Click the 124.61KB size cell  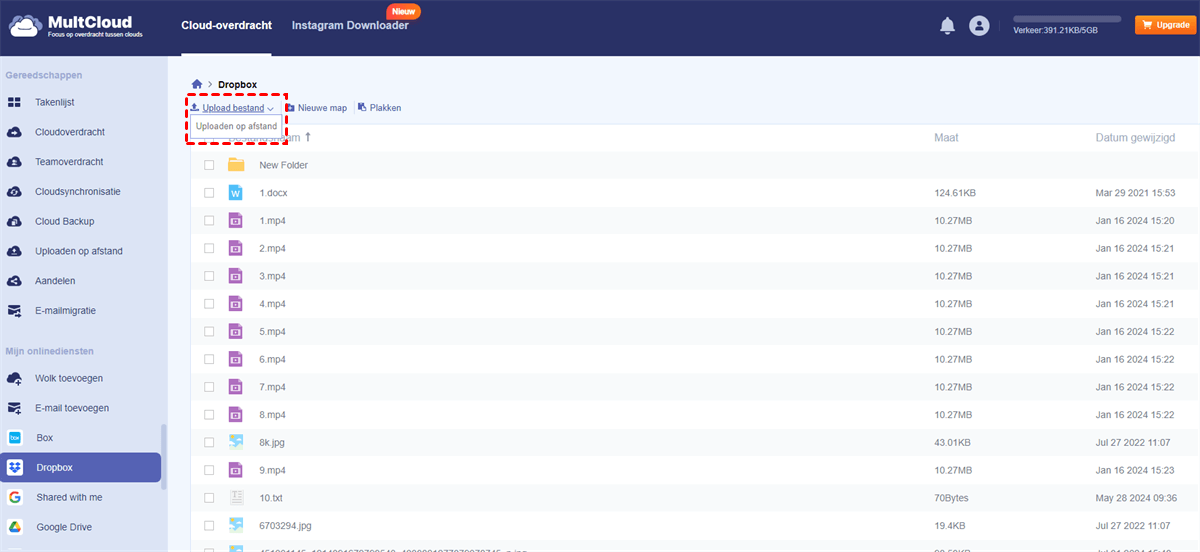(955, 193)
